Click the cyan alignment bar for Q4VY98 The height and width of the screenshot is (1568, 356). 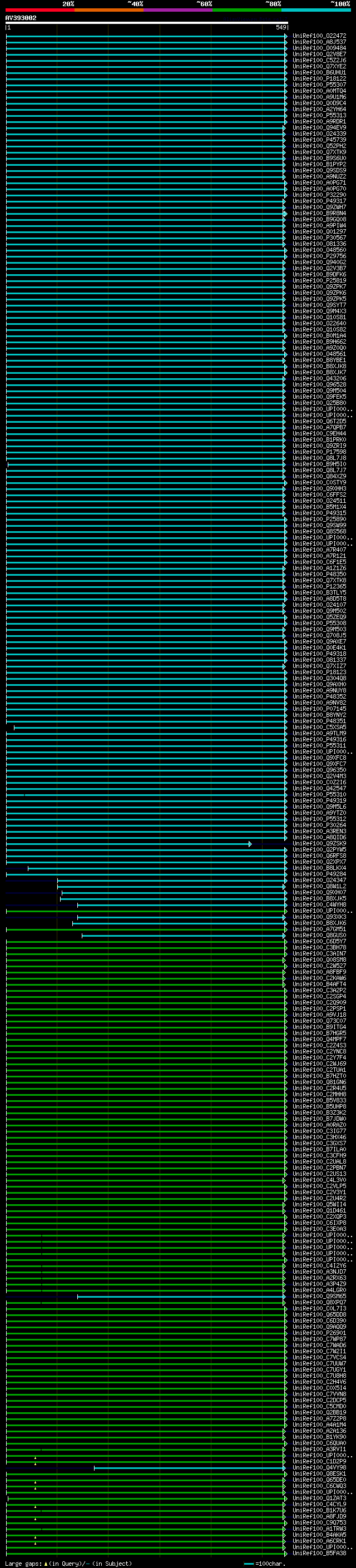190,1467
